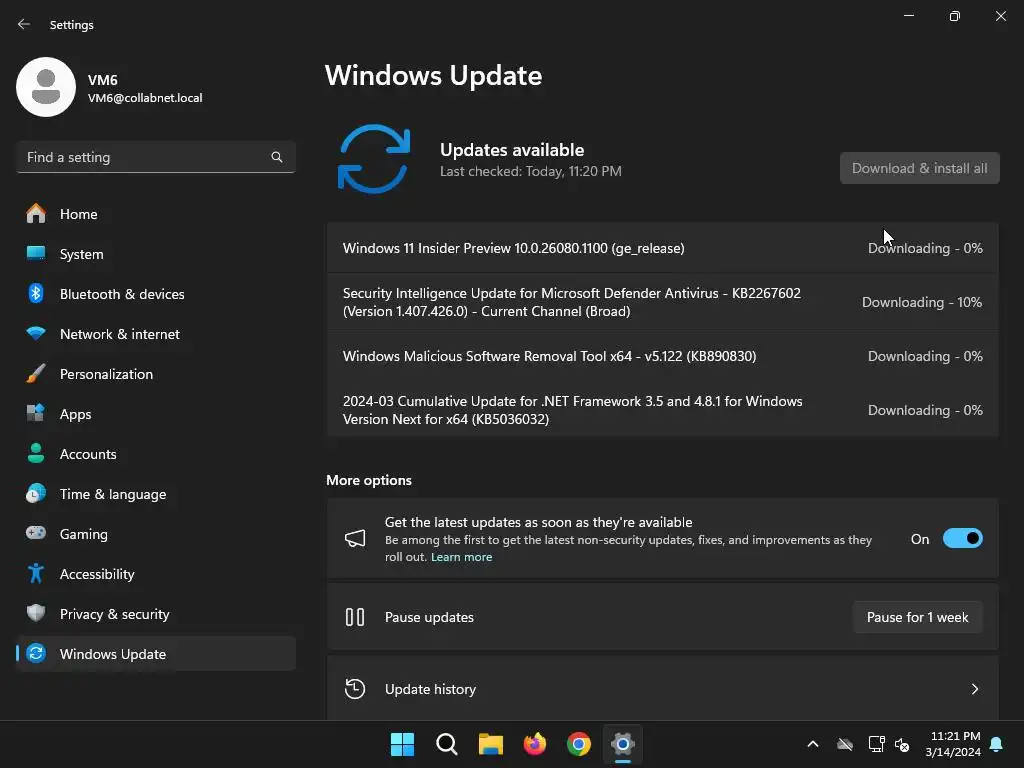1024x768 pixels.
Task: Open Accounts settings
Action: (155, 454)
